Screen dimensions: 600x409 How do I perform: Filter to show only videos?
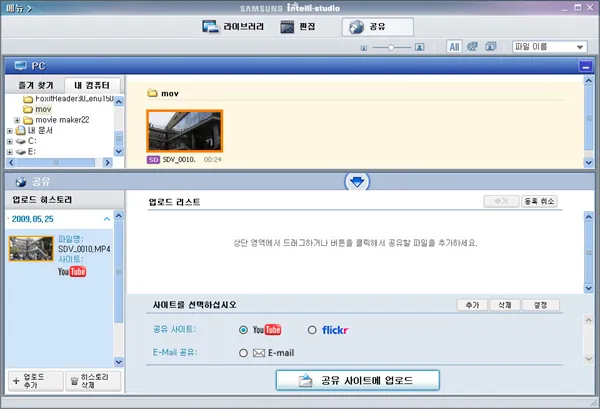(473, 47)
